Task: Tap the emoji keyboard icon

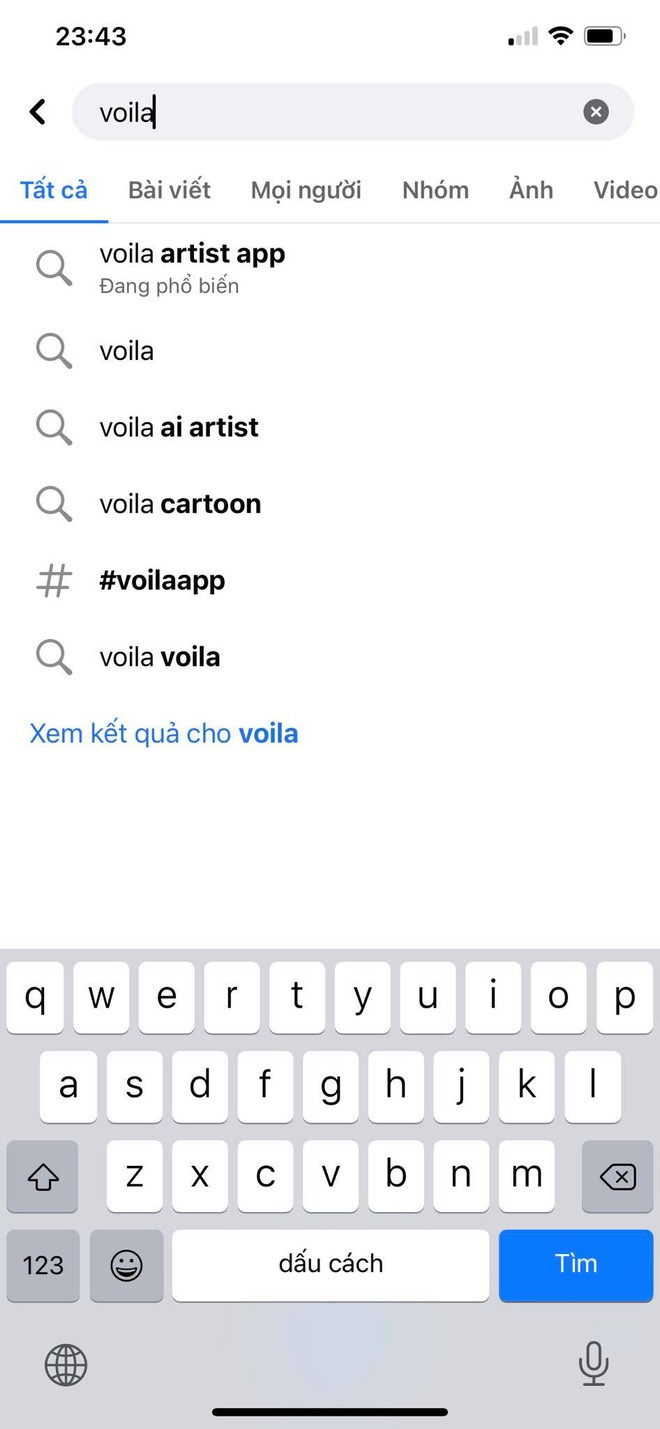Action: click(x=126, y=1265)
